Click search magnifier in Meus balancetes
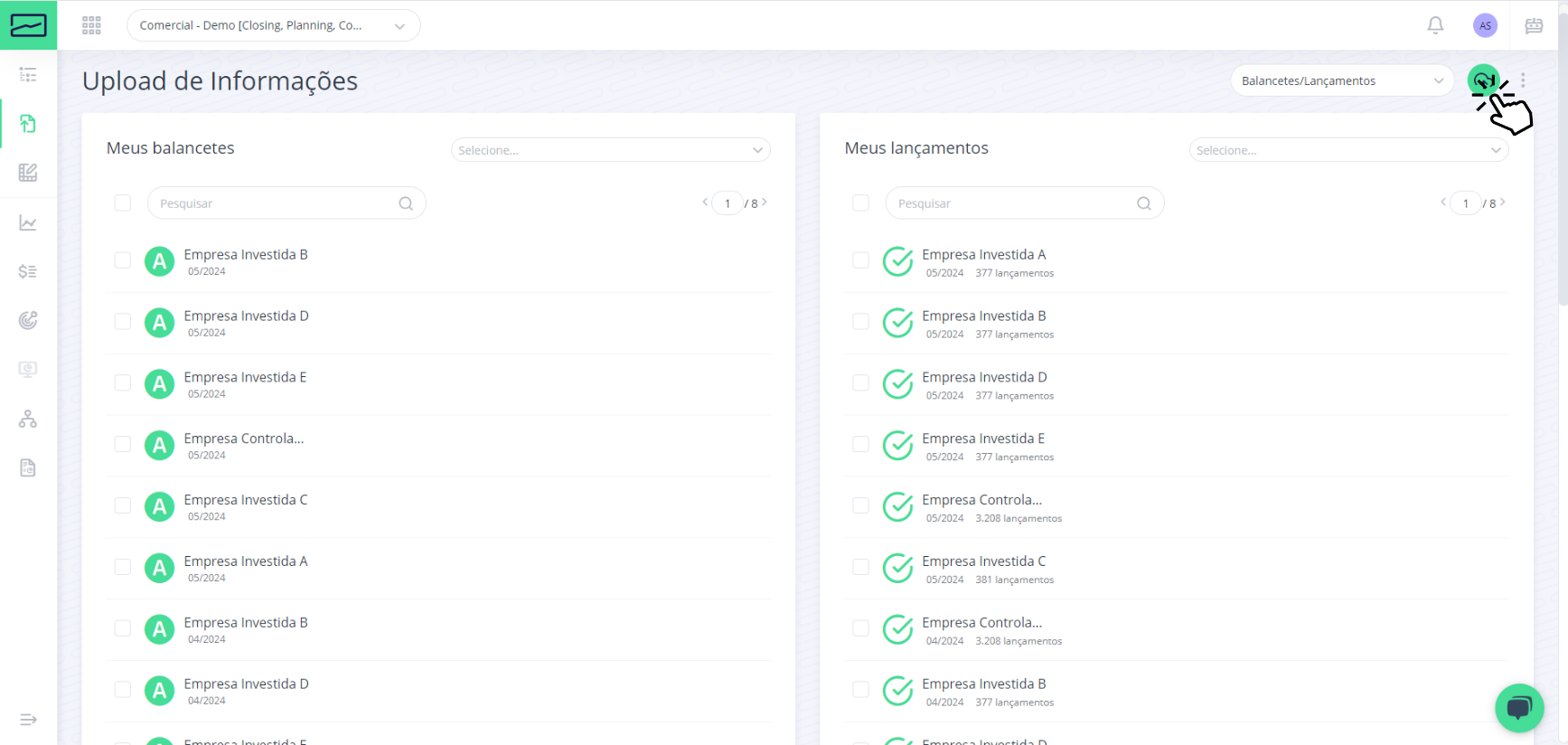The width and height of the screenshot is (1568, 745). pyautogui.click(x=406, y=203)
